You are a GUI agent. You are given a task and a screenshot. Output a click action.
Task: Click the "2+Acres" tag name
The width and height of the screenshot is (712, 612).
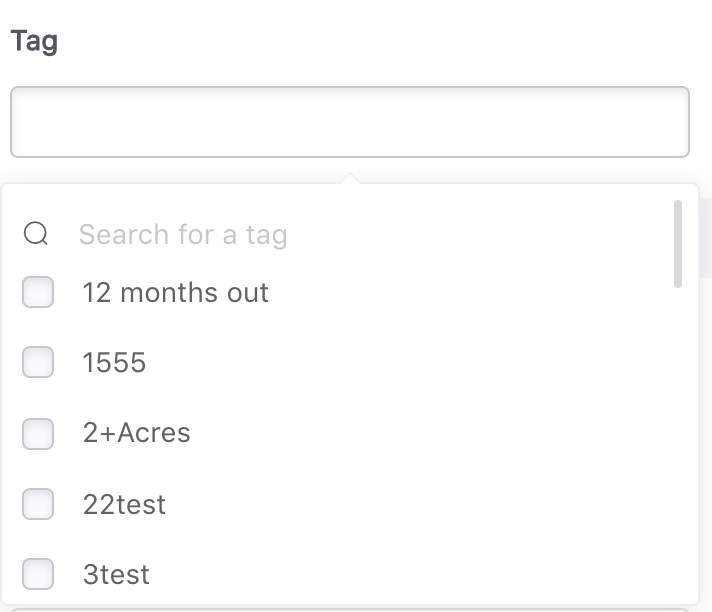(136, 433)
